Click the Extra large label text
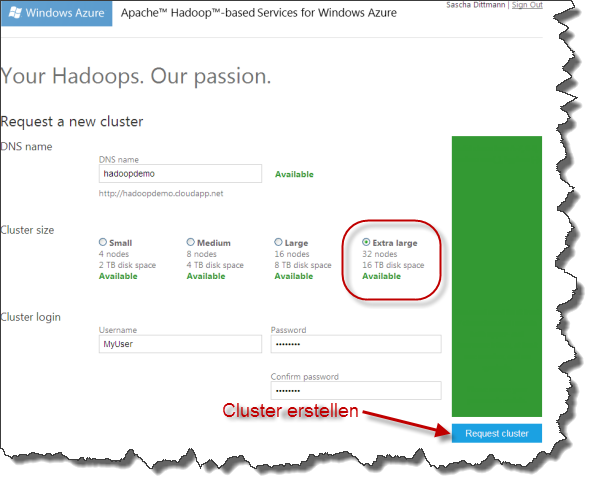The width and height of the screenshot is (600, 493). coord(395,243)
